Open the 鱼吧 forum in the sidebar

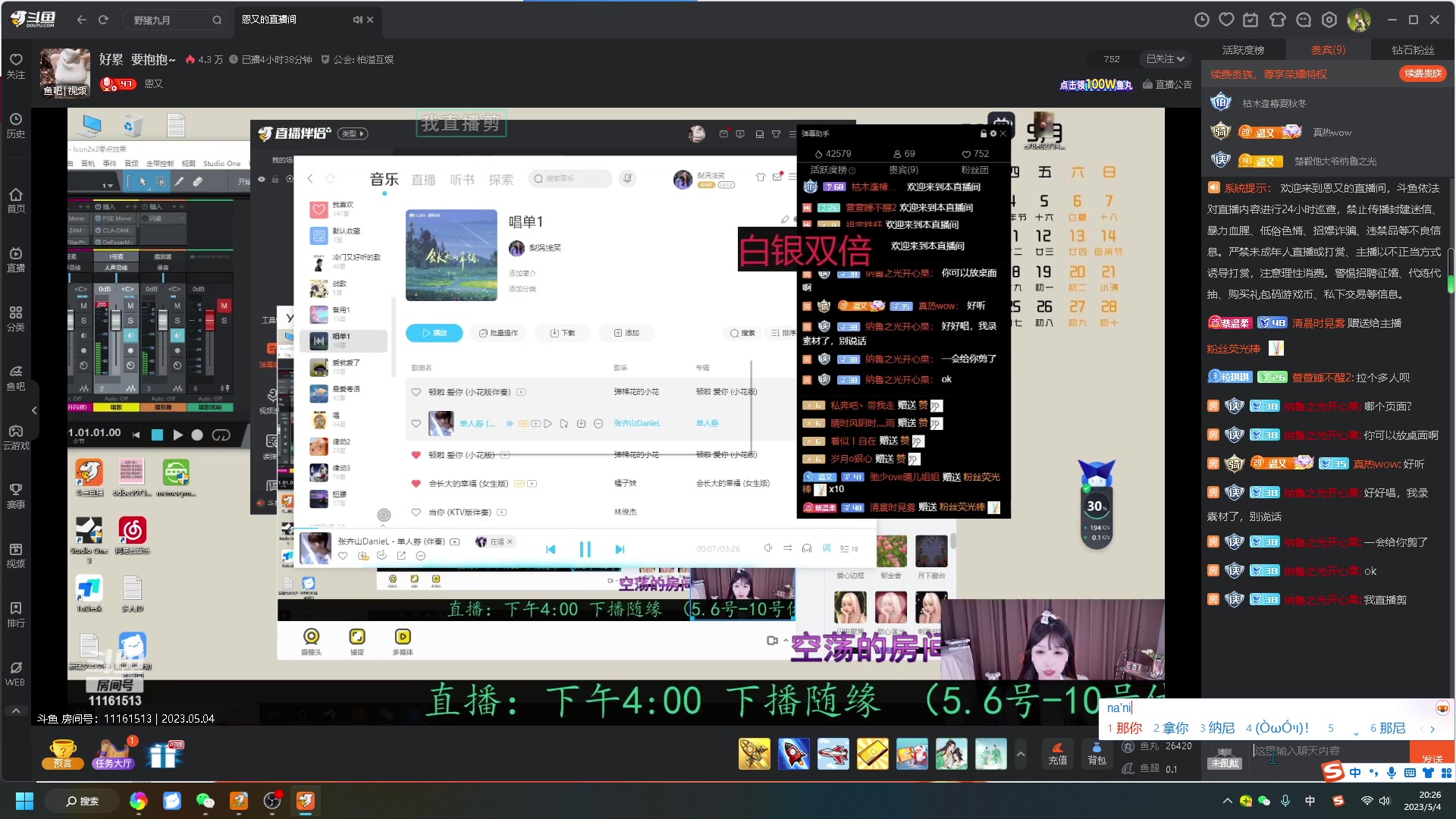click(16, 378)
